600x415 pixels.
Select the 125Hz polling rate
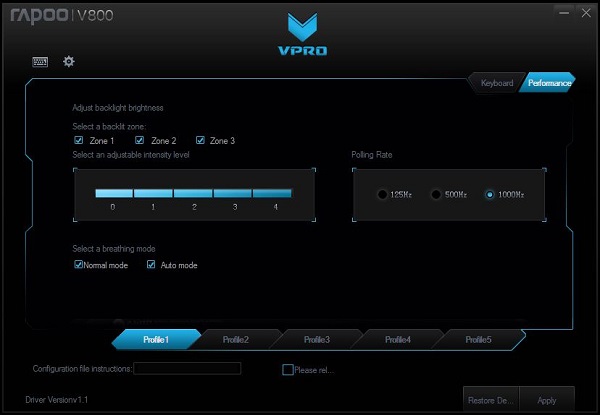pyautogui.click(x=382, y=194)
